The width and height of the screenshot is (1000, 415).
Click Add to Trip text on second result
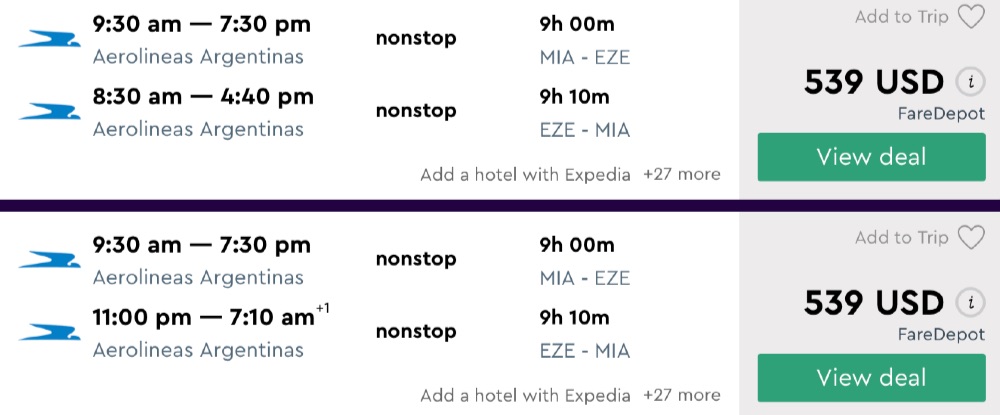(901, 238)
